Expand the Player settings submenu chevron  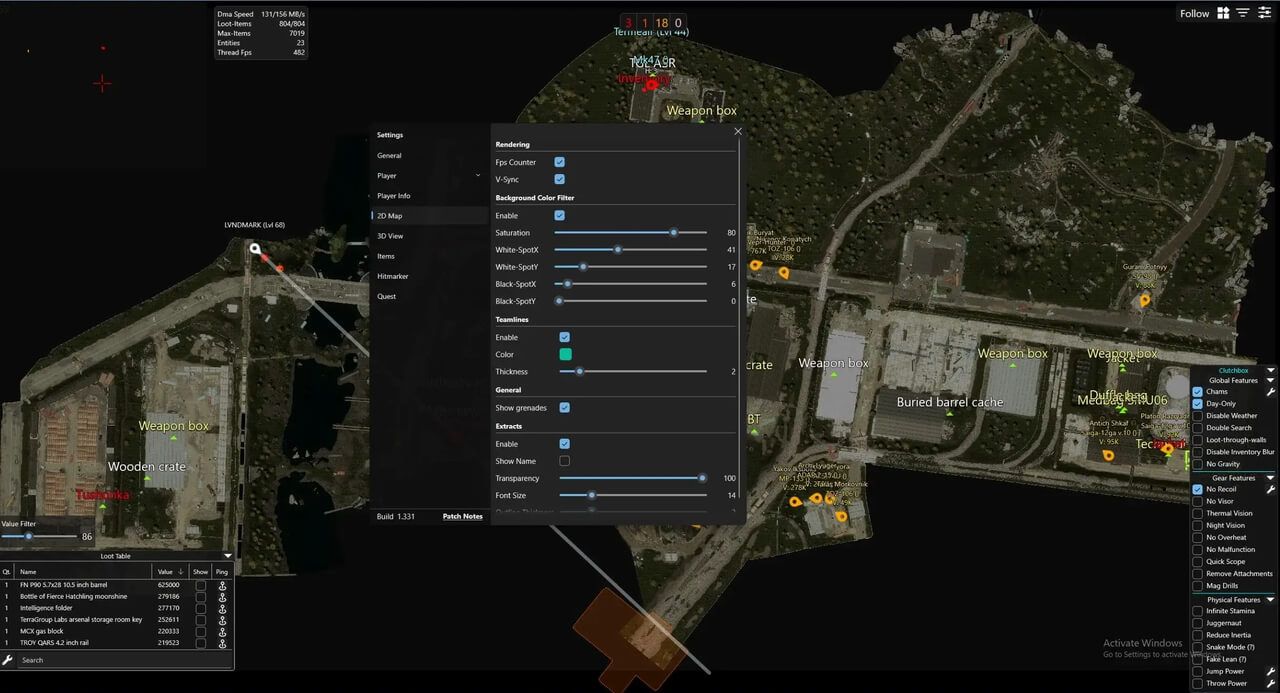[x=478, y=176]
